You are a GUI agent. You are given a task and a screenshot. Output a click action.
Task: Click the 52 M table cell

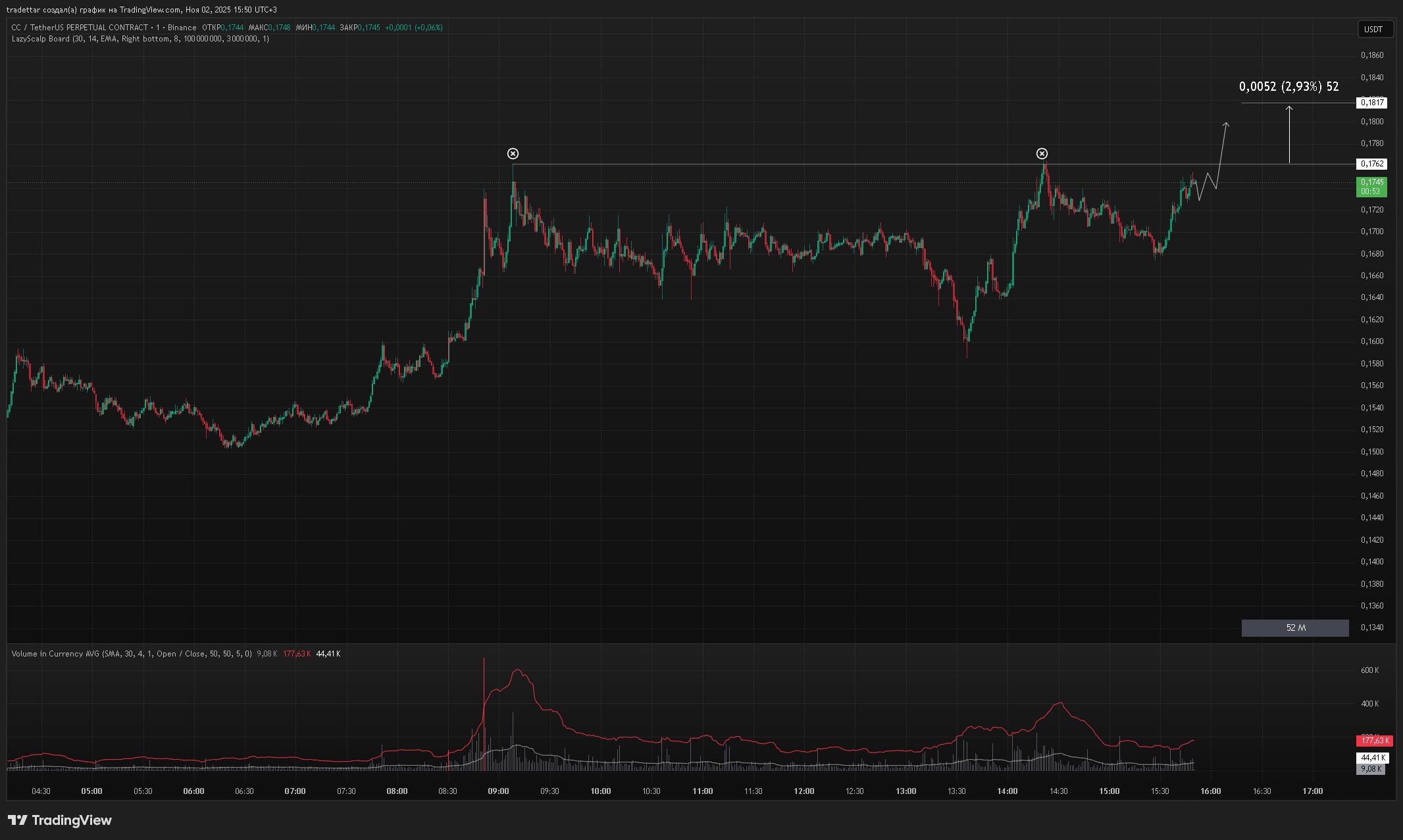coord(1294,628)
